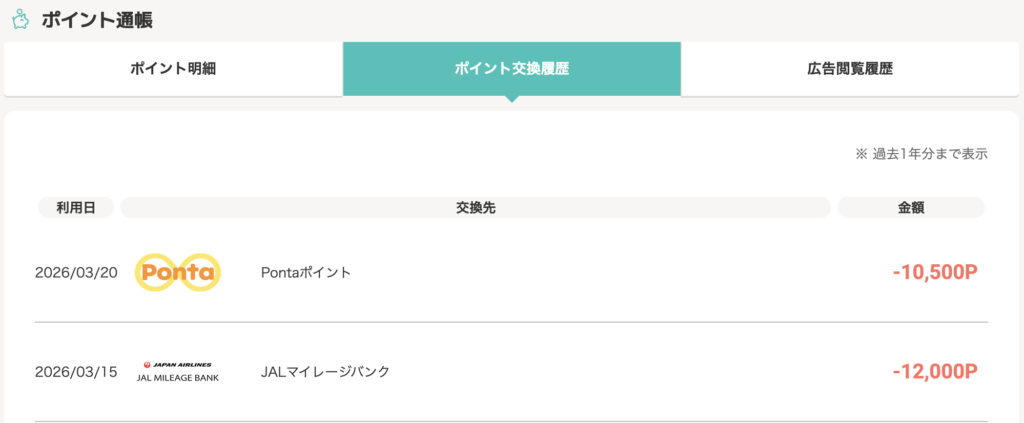Select the ポイント交換履歴 tab
The height and width of the screenshot is (423, 1024).
pos(511,69)
